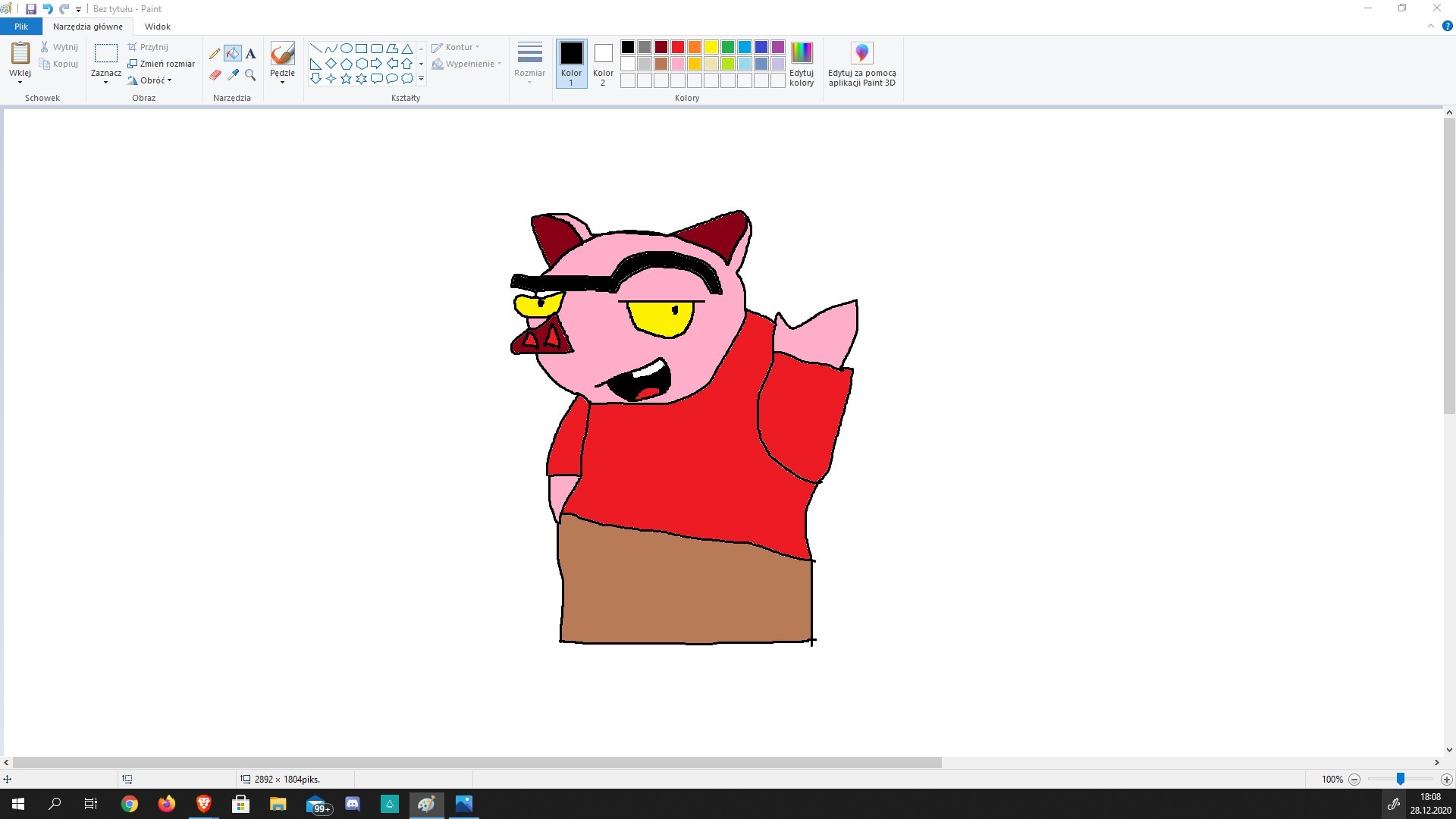Choose the rounded rectangle shape
Image resolution: width=1456 pixels, height=819 pixels.
click(x=376, y=49)
